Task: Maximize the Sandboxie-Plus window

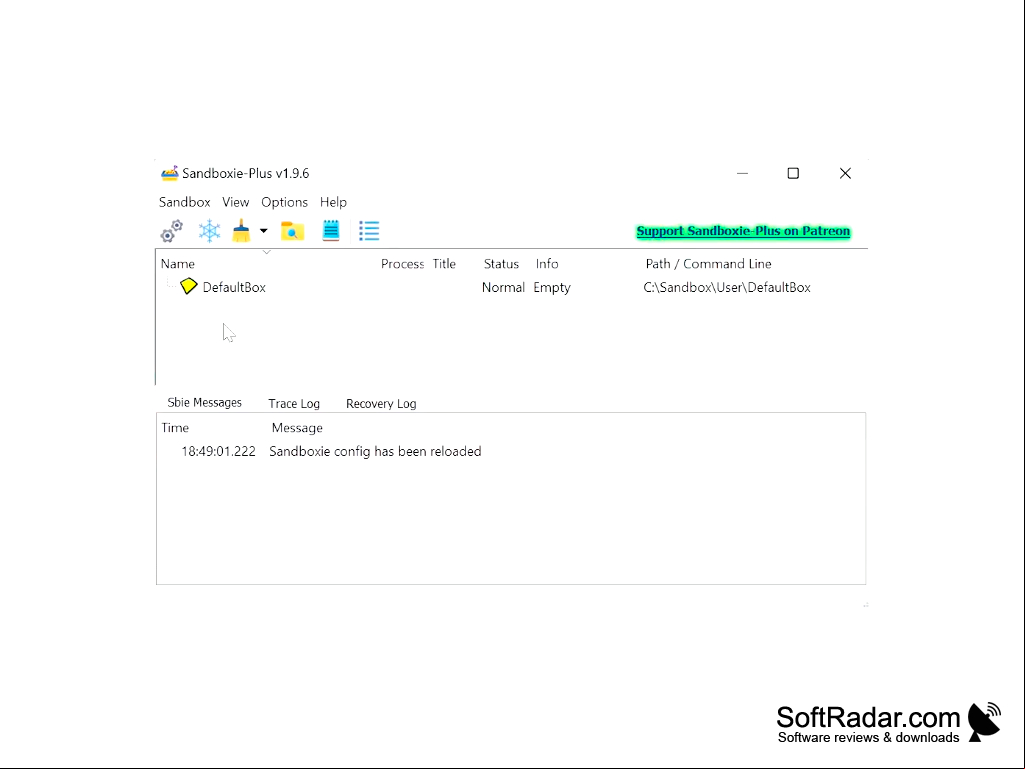Action: coord(793,173)
